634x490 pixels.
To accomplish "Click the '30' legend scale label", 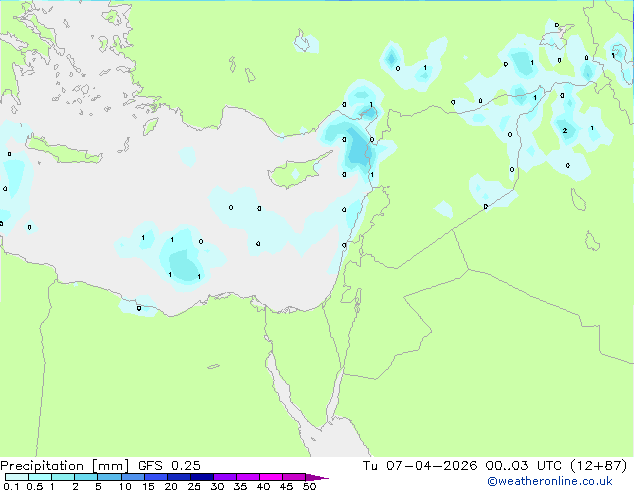I will pos(217,486).
